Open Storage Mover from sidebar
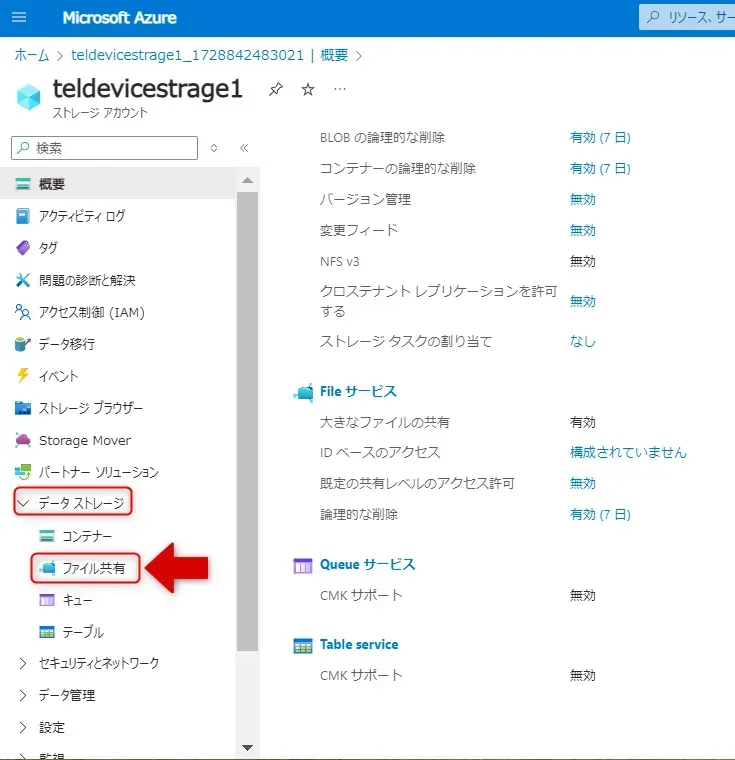Viewport: 735px width, 760px height. click(84, 440)
